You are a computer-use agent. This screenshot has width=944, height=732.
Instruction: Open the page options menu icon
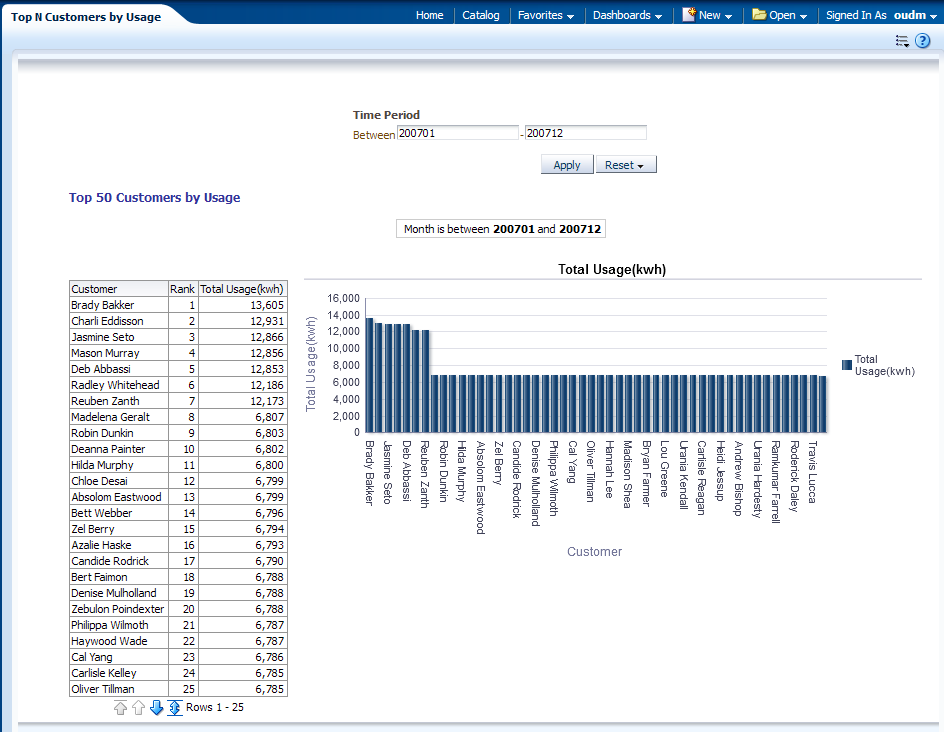(902, 41)
